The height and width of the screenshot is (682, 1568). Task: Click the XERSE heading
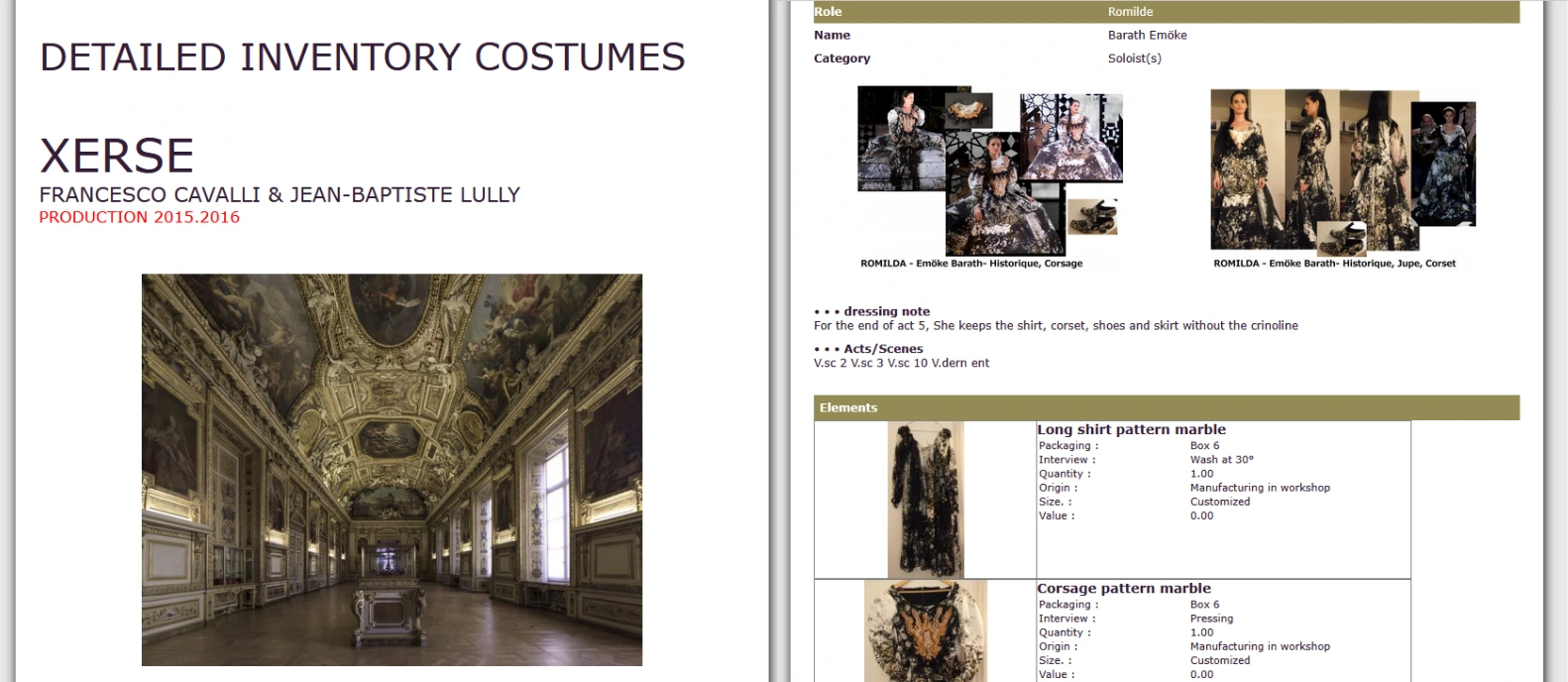[117, 156]
